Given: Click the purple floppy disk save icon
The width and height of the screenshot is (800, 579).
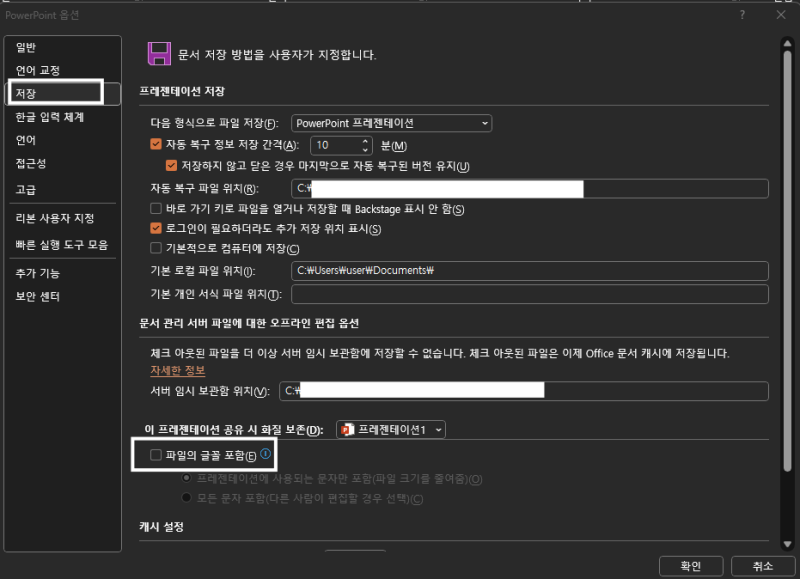Looking at the screenshot, I should tap(159, 54).
